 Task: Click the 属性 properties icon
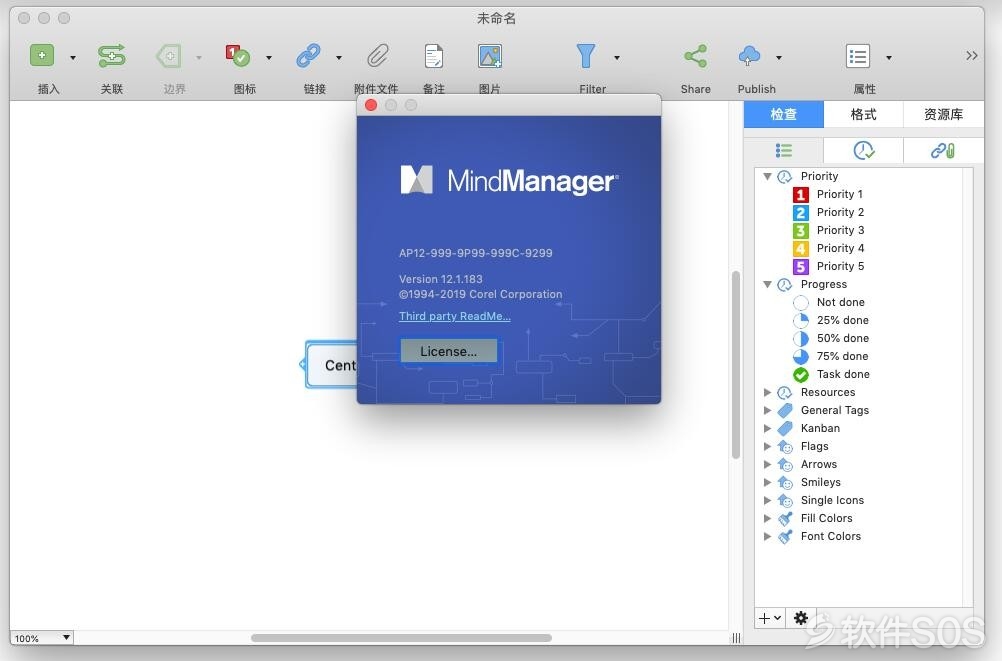(x=858, y=56)
